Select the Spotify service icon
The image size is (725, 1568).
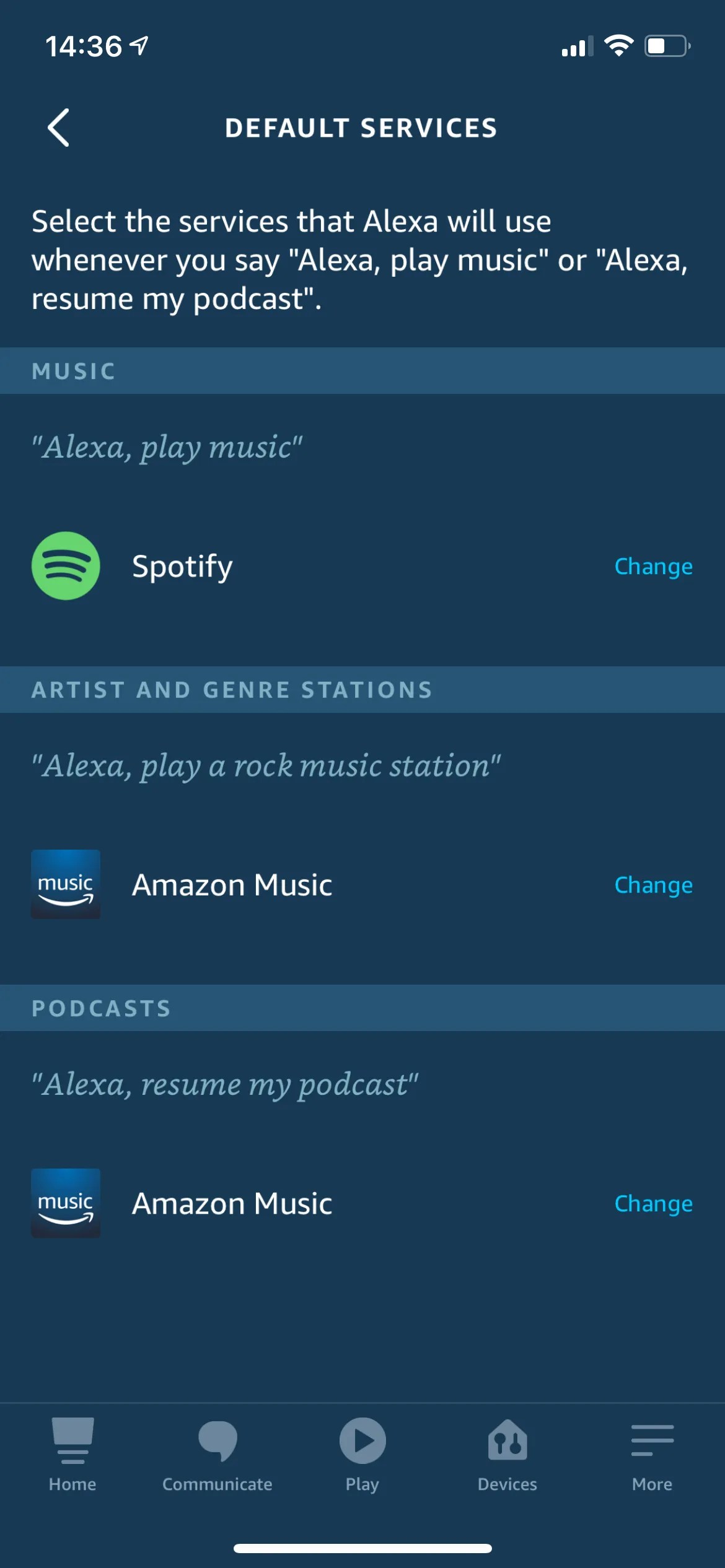coord(64,565)
